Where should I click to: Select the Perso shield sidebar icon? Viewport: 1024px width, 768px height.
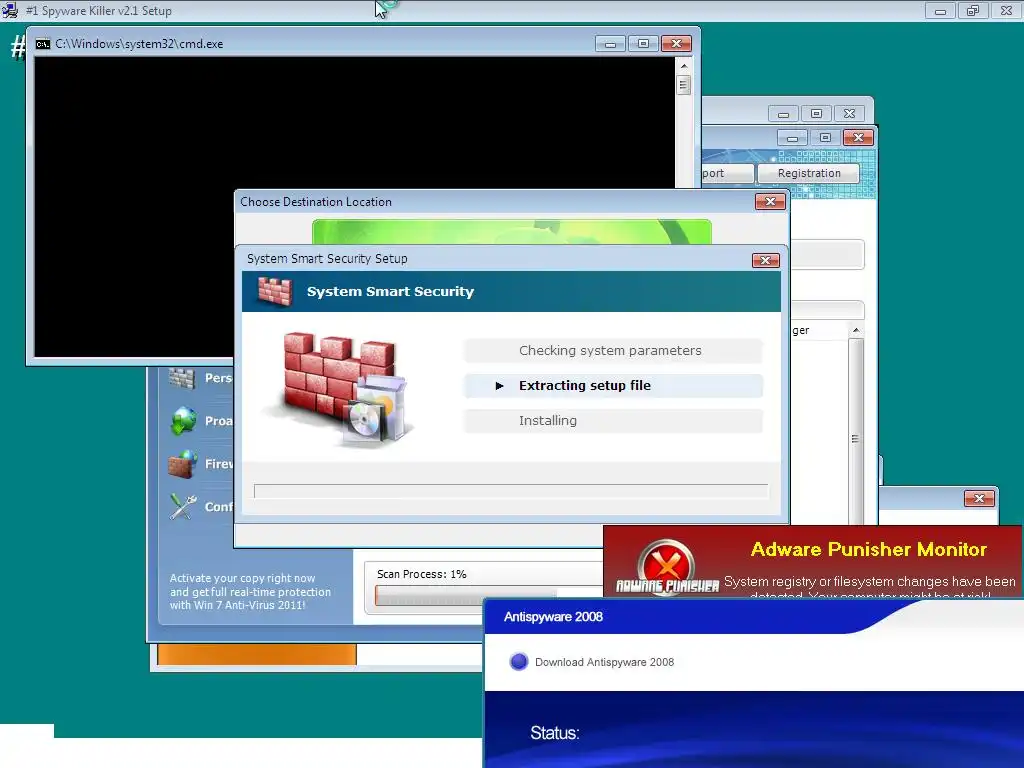point(182,377)
